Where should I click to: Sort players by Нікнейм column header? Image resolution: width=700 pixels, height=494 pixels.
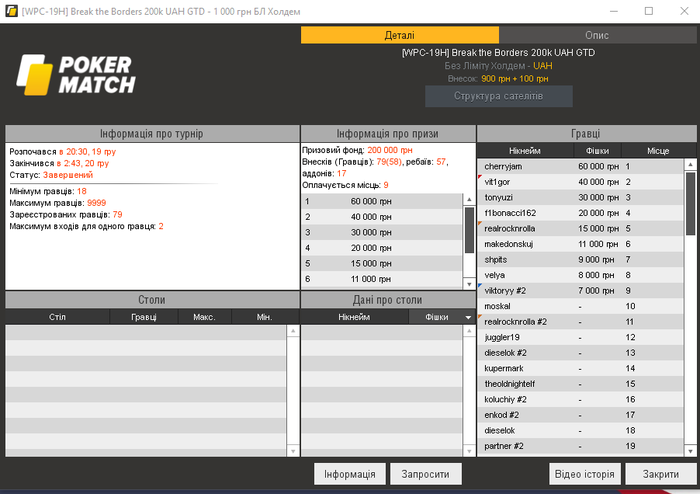coord(525,151)
